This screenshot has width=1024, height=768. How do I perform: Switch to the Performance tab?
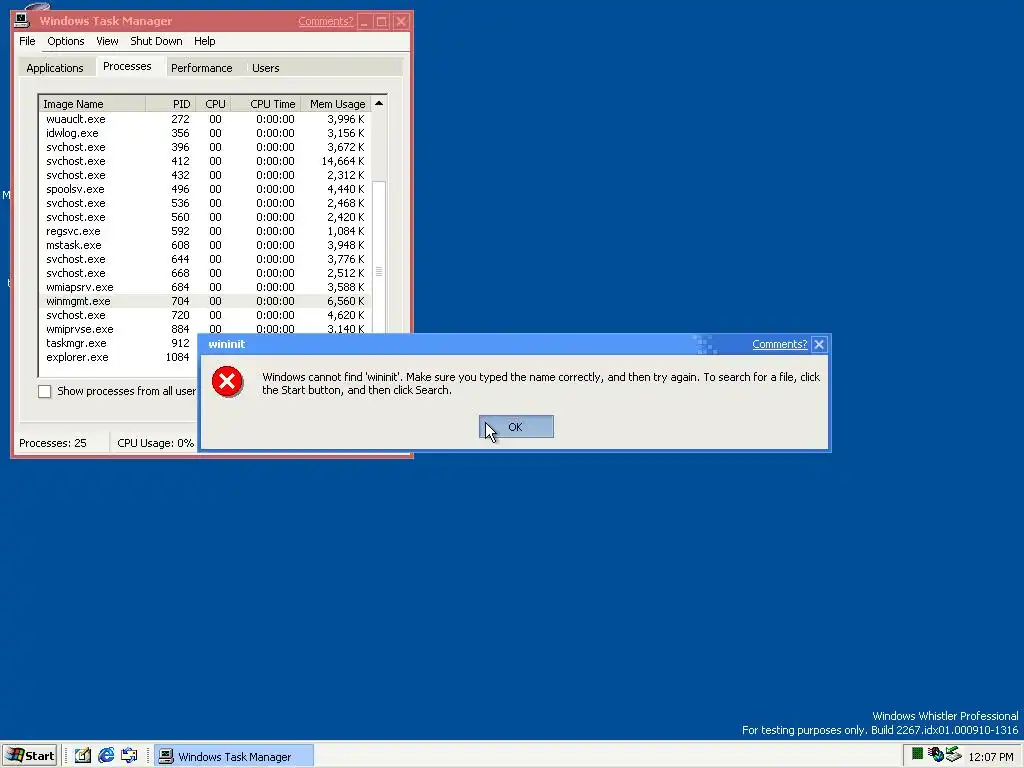201,68
